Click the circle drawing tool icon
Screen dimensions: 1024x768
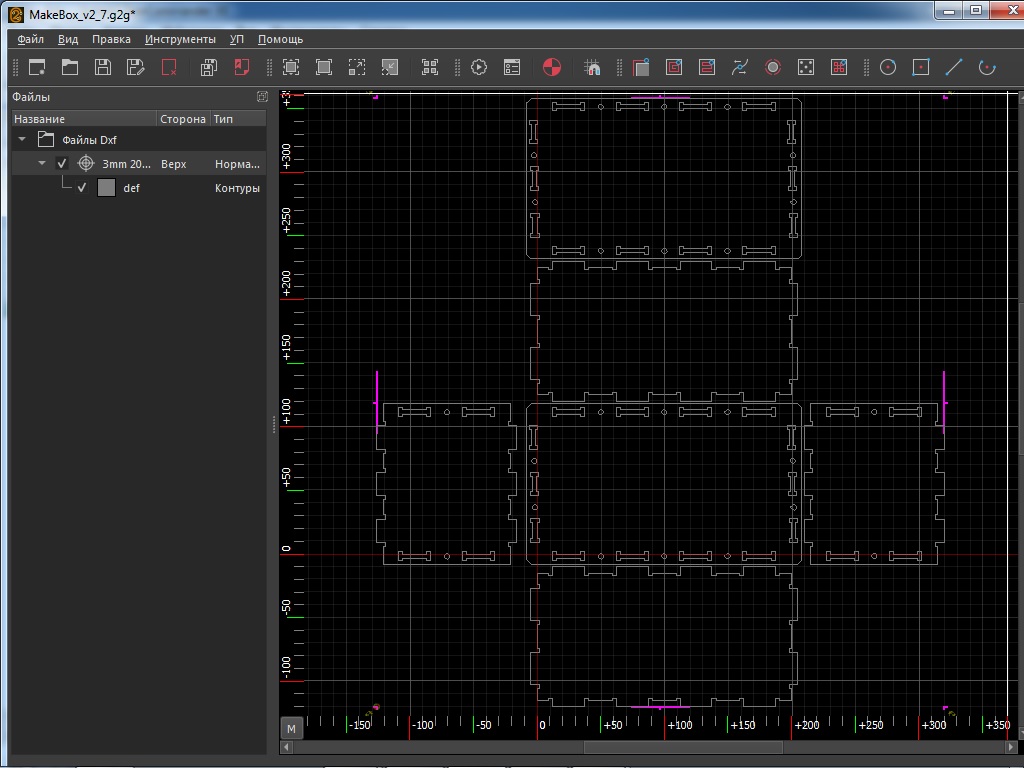pos(887,67)
